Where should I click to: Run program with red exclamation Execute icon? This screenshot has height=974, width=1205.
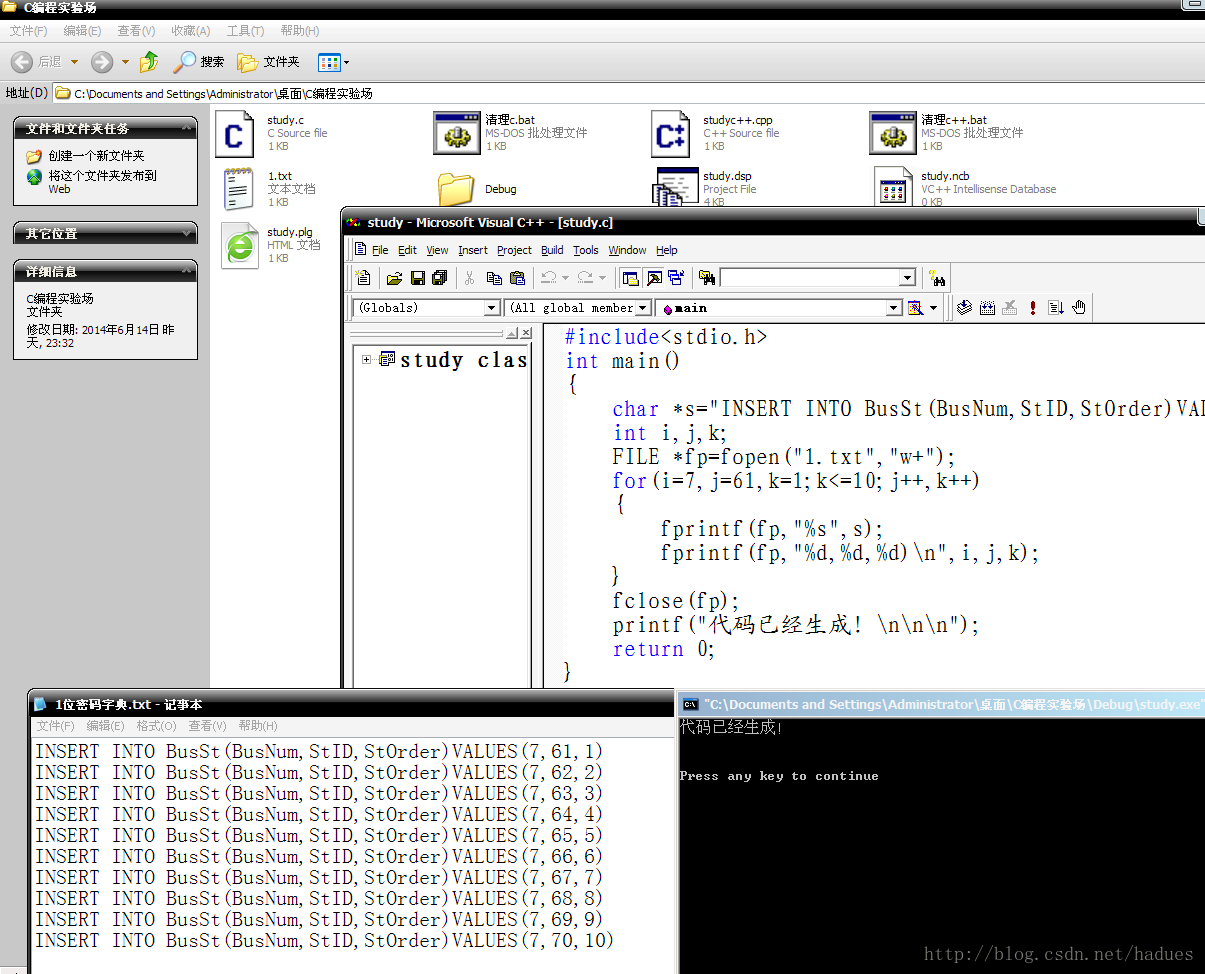point(1032,308)
